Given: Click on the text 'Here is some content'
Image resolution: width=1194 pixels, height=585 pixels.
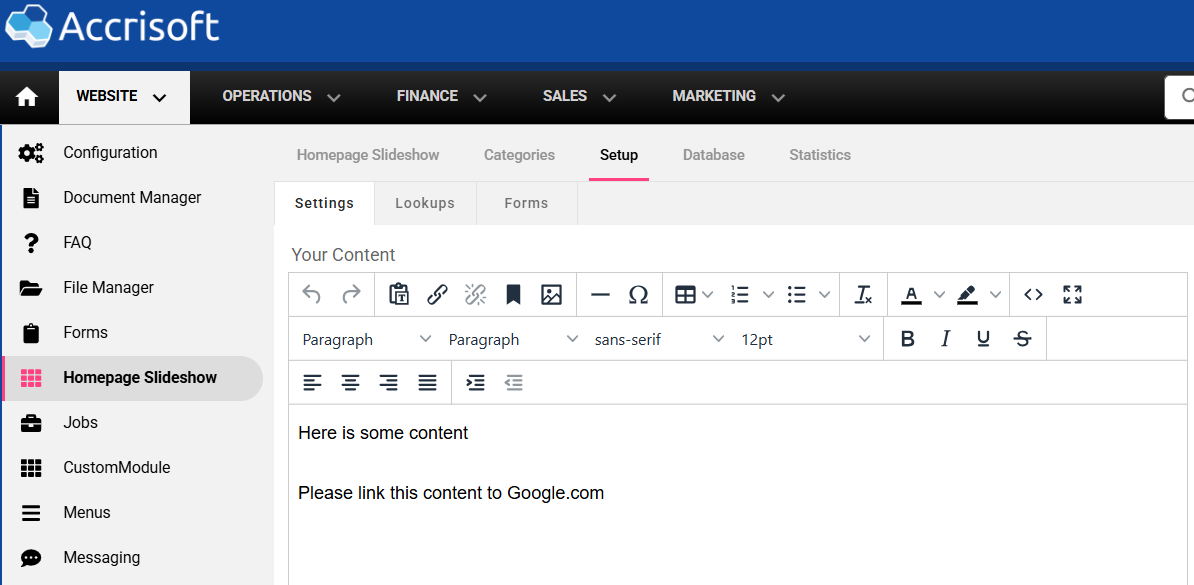Looking at the screenshot, I should [x=383, y=433].
